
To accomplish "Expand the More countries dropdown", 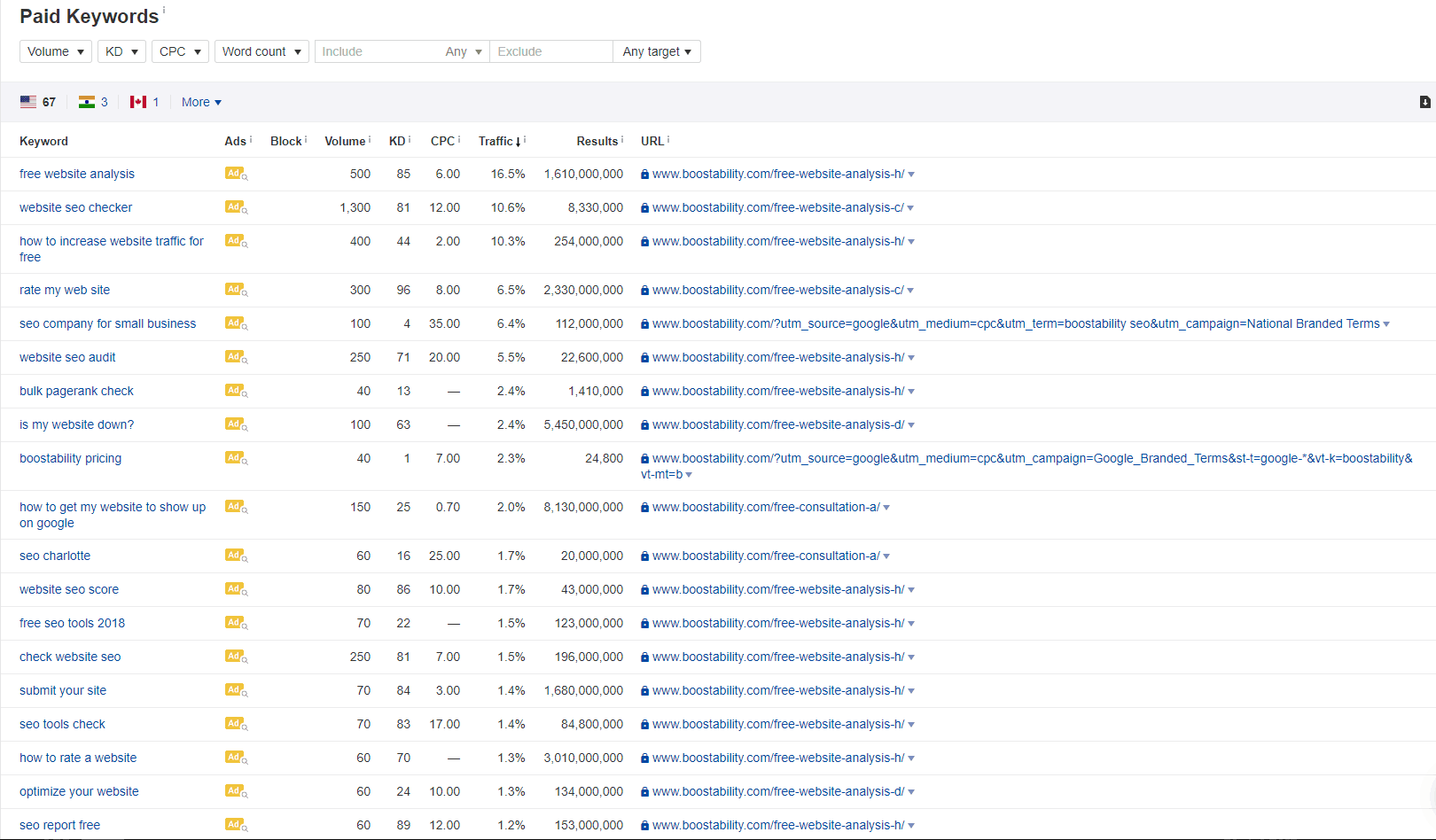I will click(x=200, y=102).
